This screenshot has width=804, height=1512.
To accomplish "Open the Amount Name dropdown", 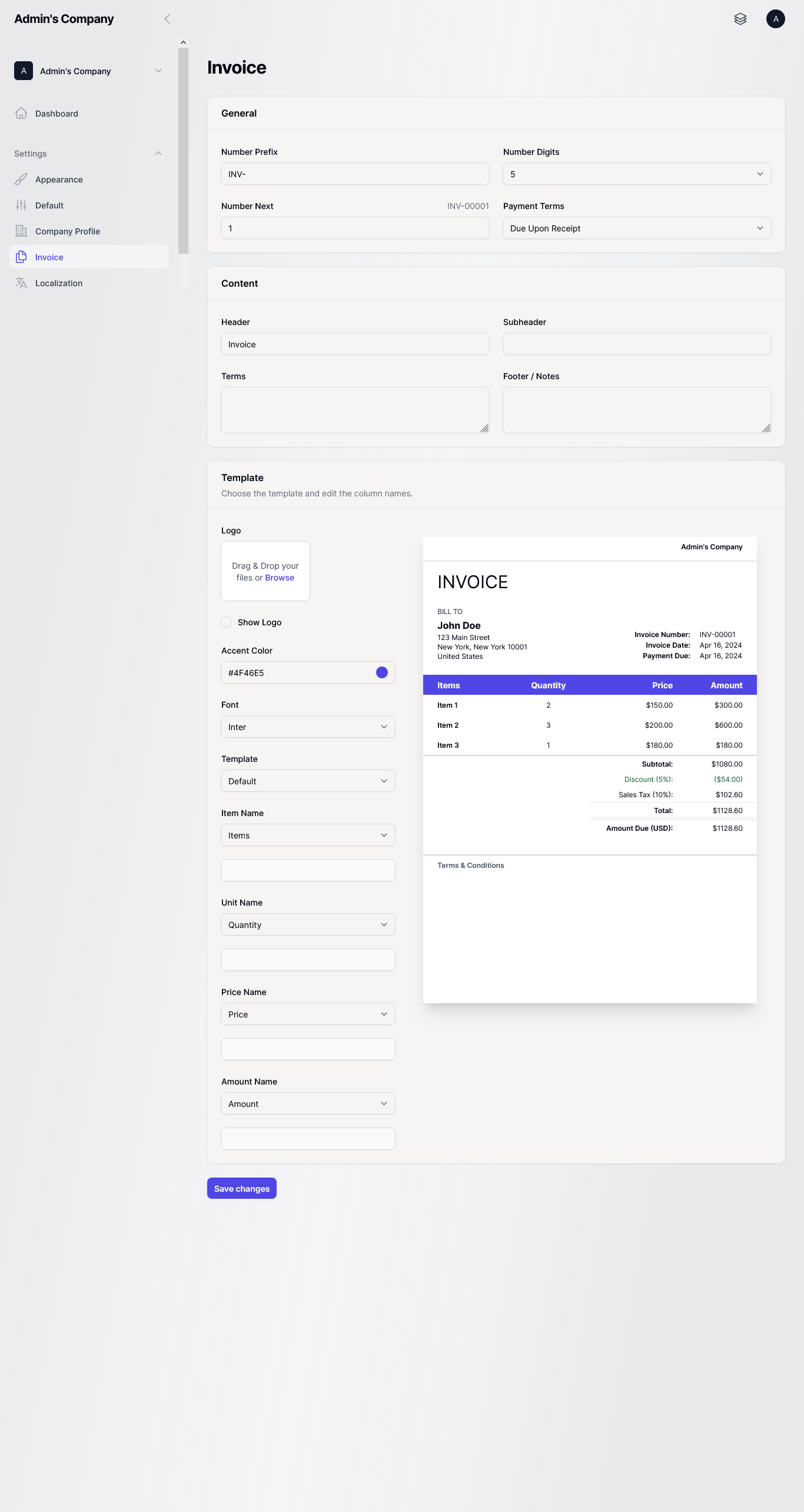I will click(308, 1103).
